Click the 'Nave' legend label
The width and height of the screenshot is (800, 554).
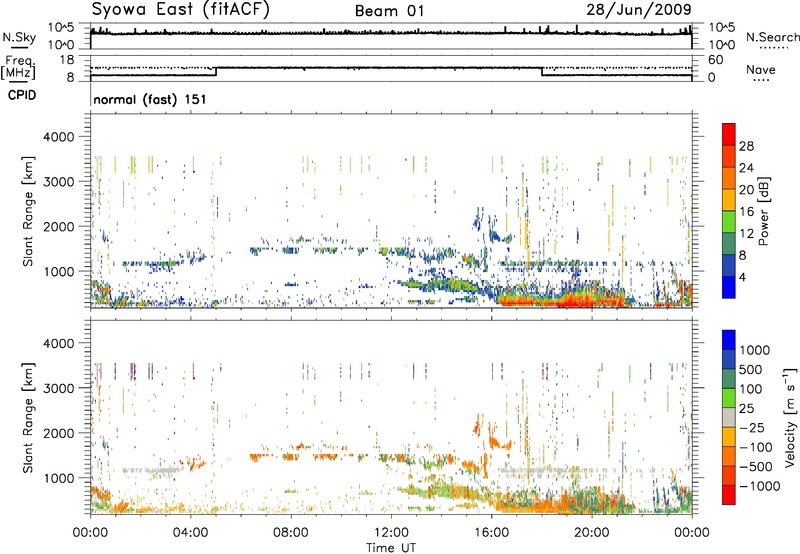pos(761,69)
